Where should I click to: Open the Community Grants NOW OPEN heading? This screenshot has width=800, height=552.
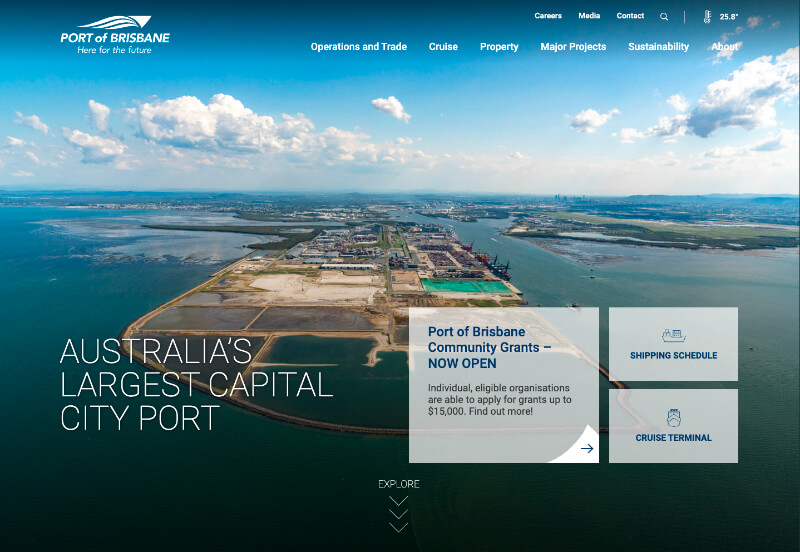click(x=490, y=347)
